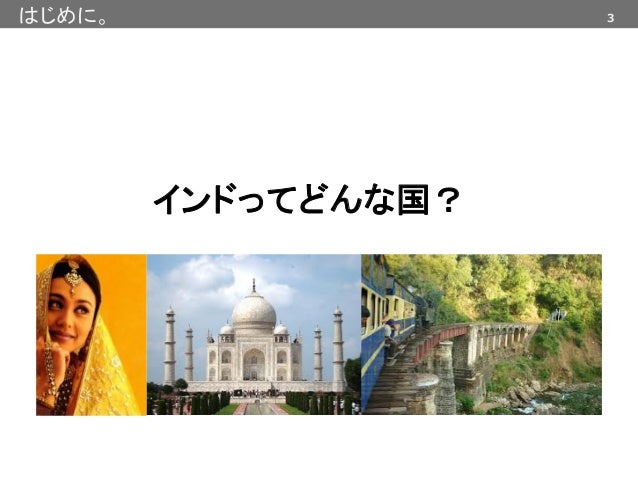The image size is (638, 479).
Task: Select the woman in yellow veil photo
Action: coord(92,335)
